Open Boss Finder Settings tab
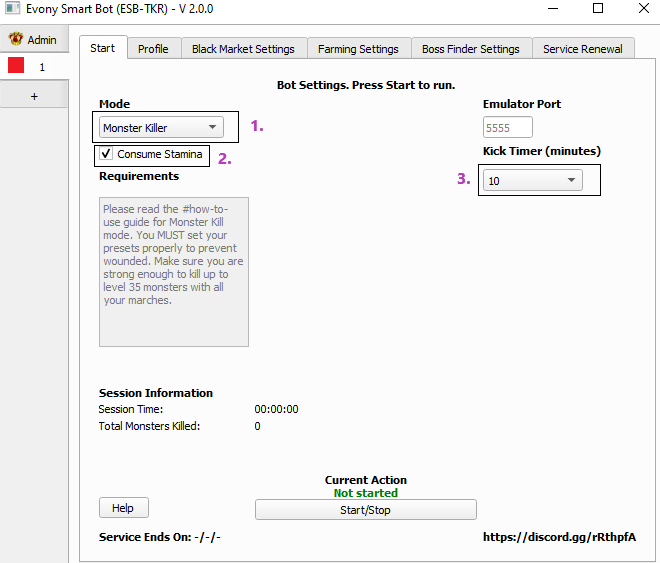The width and height of the screenshot is (660, 563). 471,49
